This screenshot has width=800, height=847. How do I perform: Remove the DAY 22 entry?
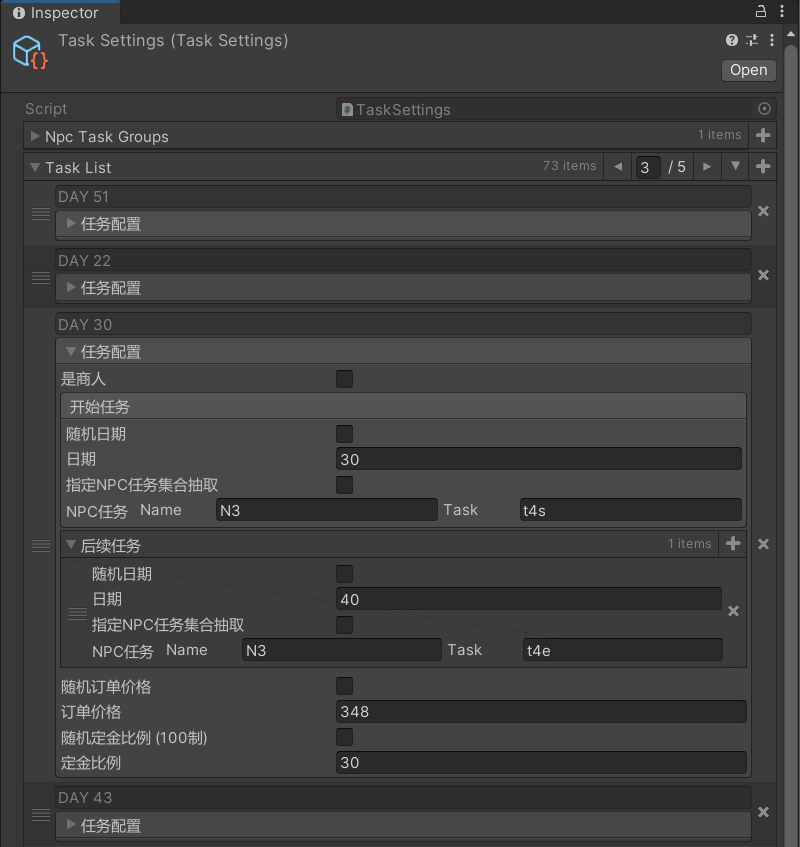(763, 275)
